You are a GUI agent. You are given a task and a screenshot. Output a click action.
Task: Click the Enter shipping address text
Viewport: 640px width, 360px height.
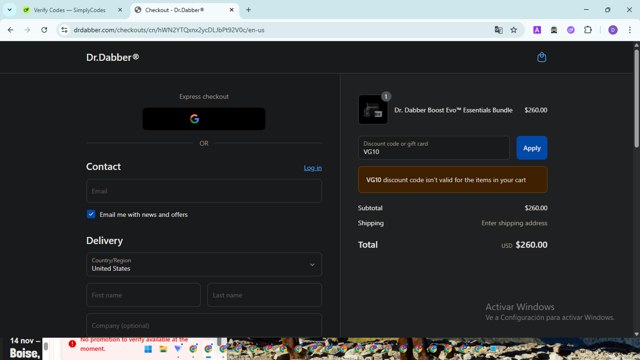[514, 223]
